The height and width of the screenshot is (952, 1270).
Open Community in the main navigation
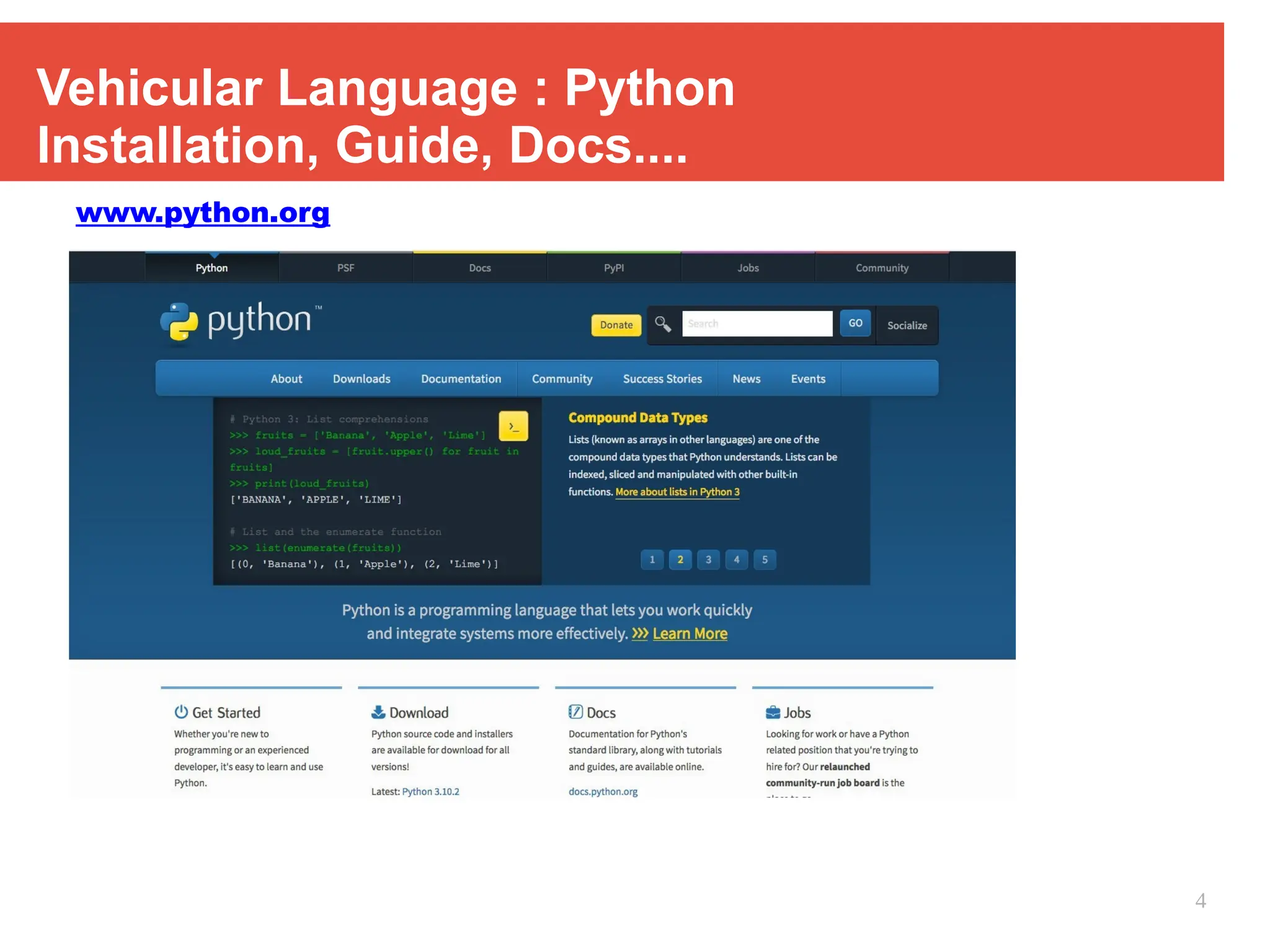pyautogui.click(x=562, y=379)
